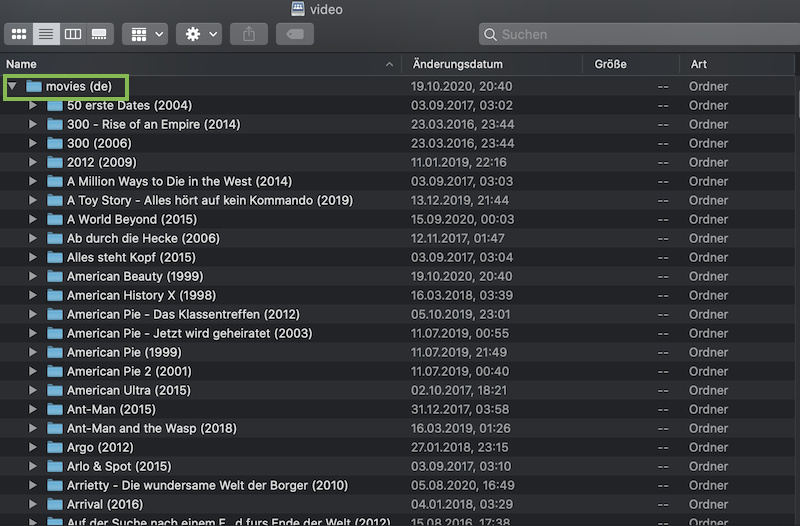Click date 15.09.2020, 00:03 cell
Image resolution: width=800 pixels, height=526 pixels.
(463, 219)
